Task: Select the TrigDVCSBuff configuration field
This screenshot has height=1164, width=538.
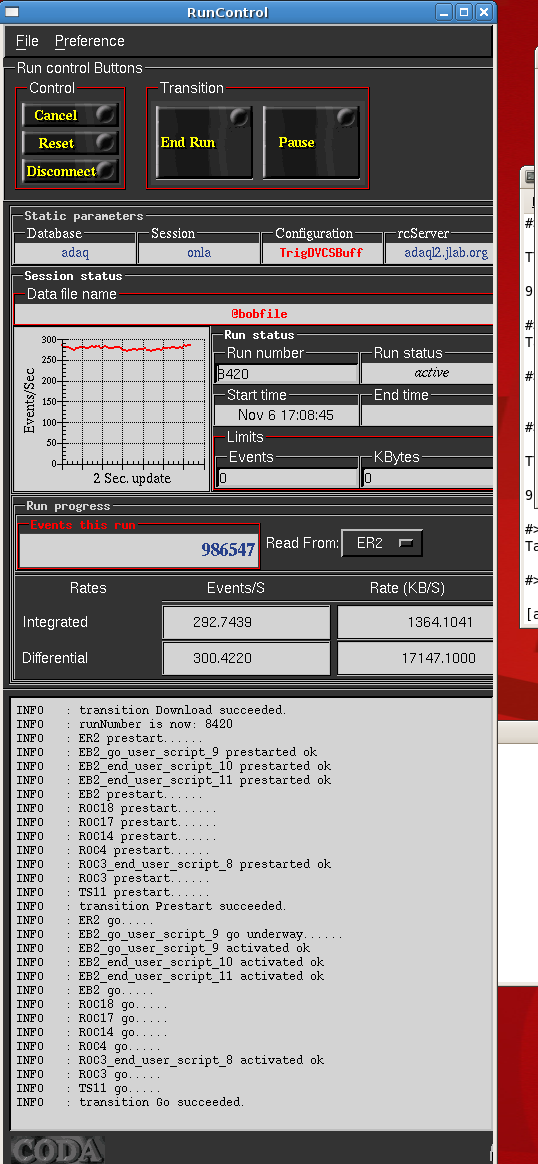Action: (321, 252)
